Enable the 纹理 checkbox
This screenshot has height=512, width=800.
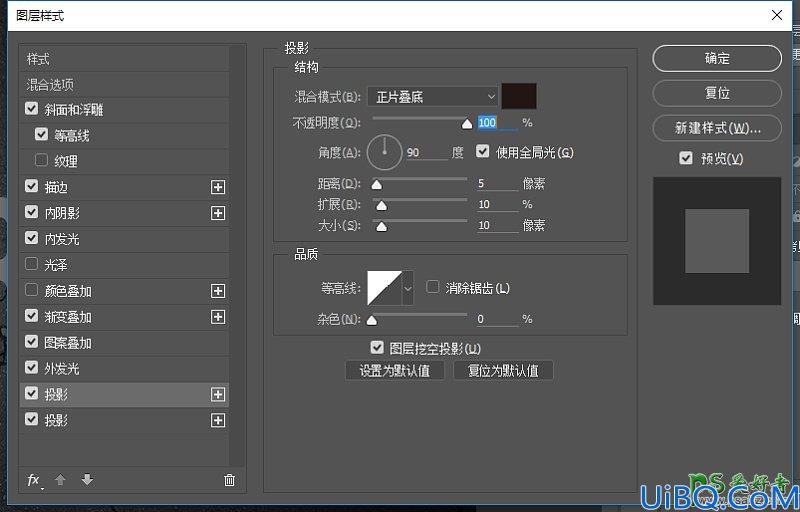pos(41,160)
